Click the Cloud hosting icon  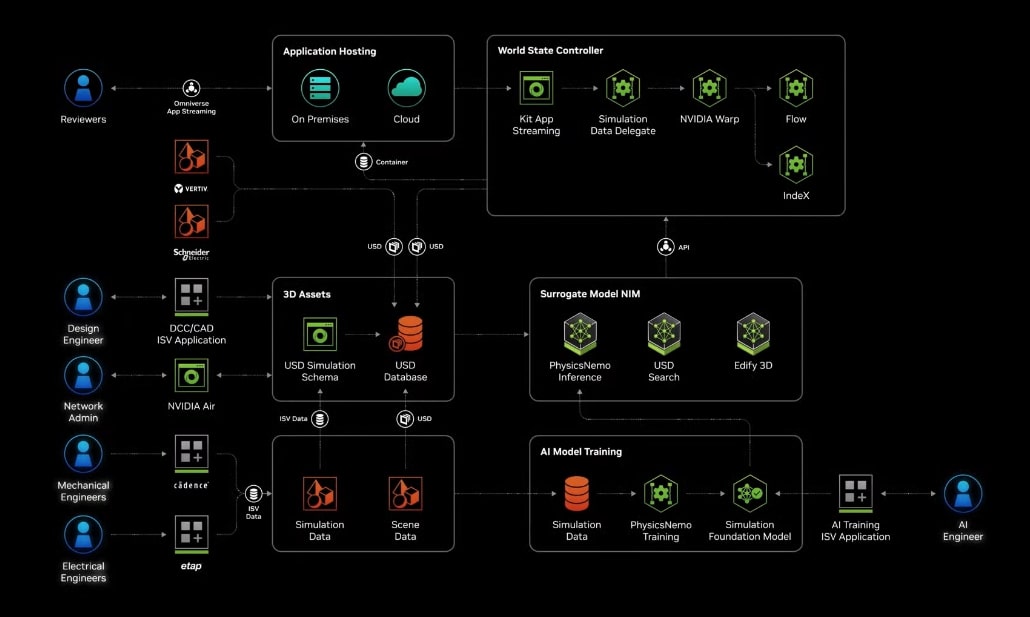(x=406, y=88)
